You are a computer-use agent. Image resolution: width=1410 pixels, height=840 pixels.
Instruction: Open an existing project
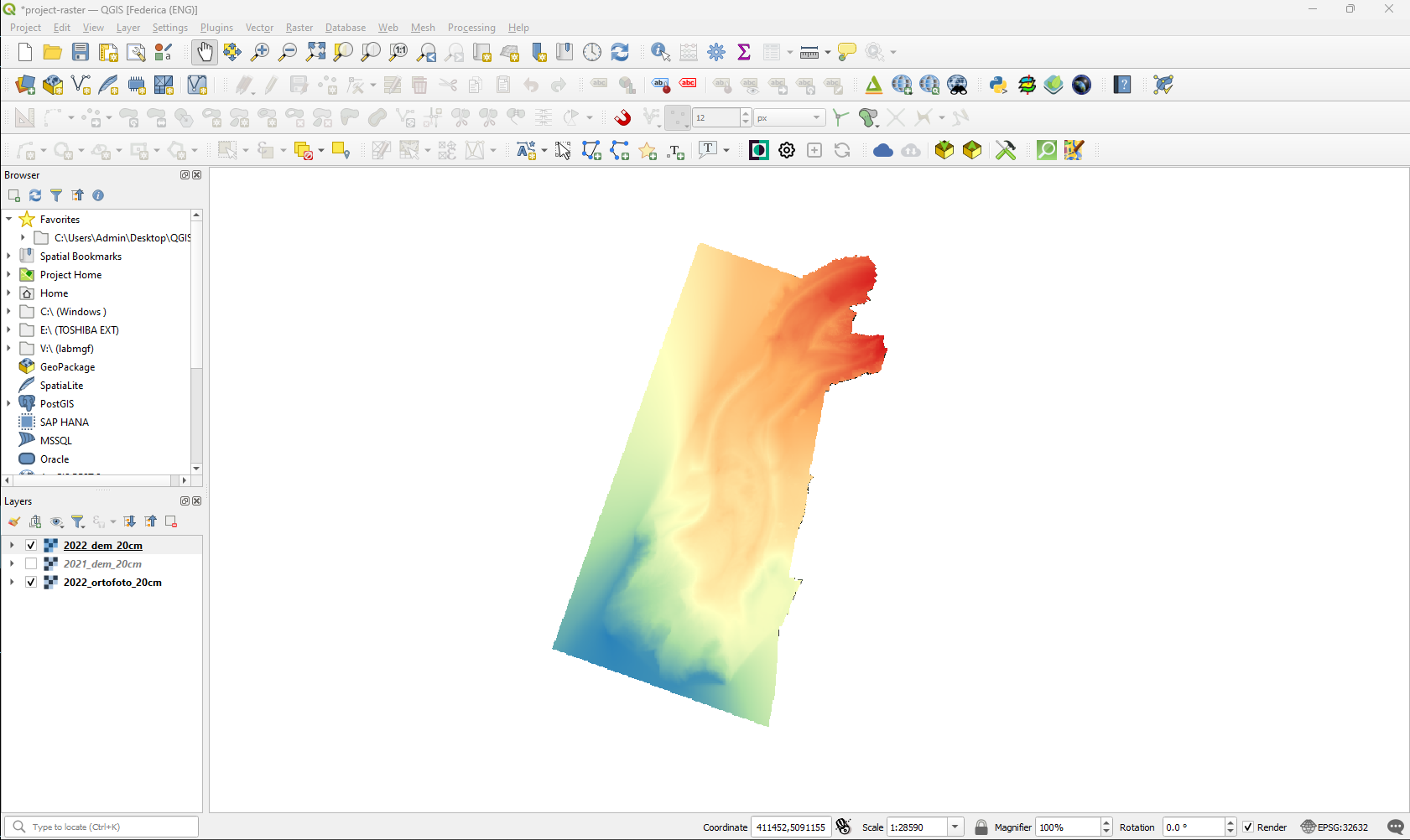coord(53,52)
